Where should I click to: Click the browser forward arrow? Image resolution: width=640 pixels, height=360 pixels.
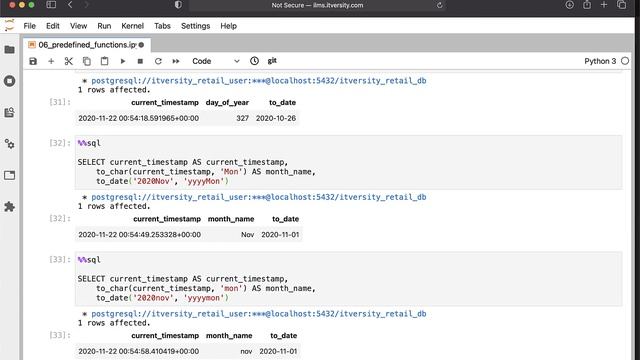point(86,5)
